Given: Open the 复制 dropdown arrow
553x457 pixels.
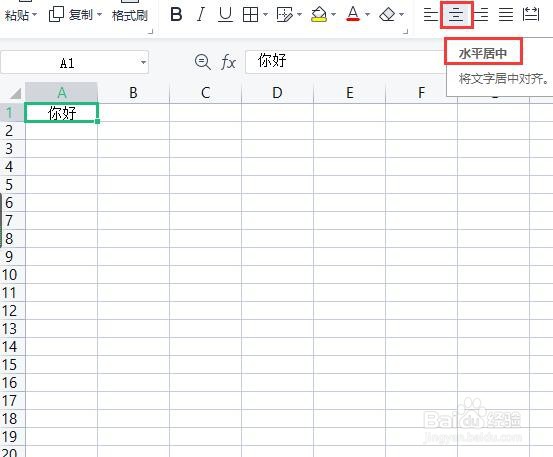Looking at the screenshot, I should point(99,15).
